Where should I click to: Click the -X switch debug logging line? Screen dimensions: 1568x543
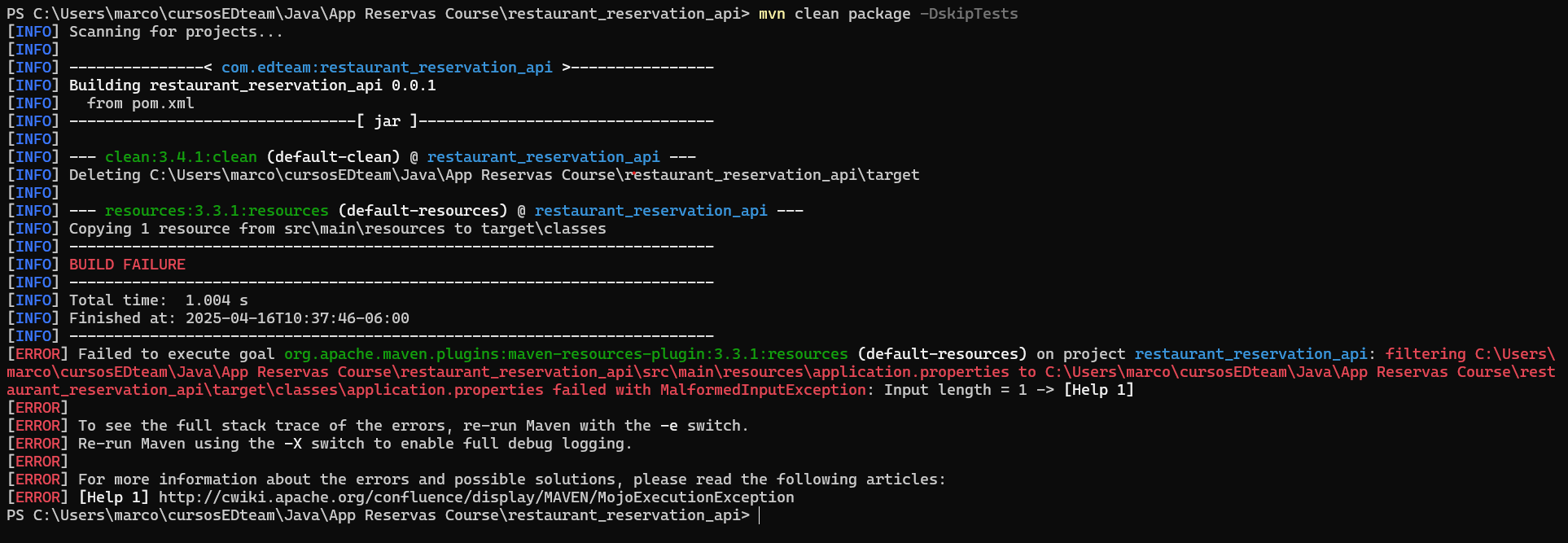tap(355, 444)
